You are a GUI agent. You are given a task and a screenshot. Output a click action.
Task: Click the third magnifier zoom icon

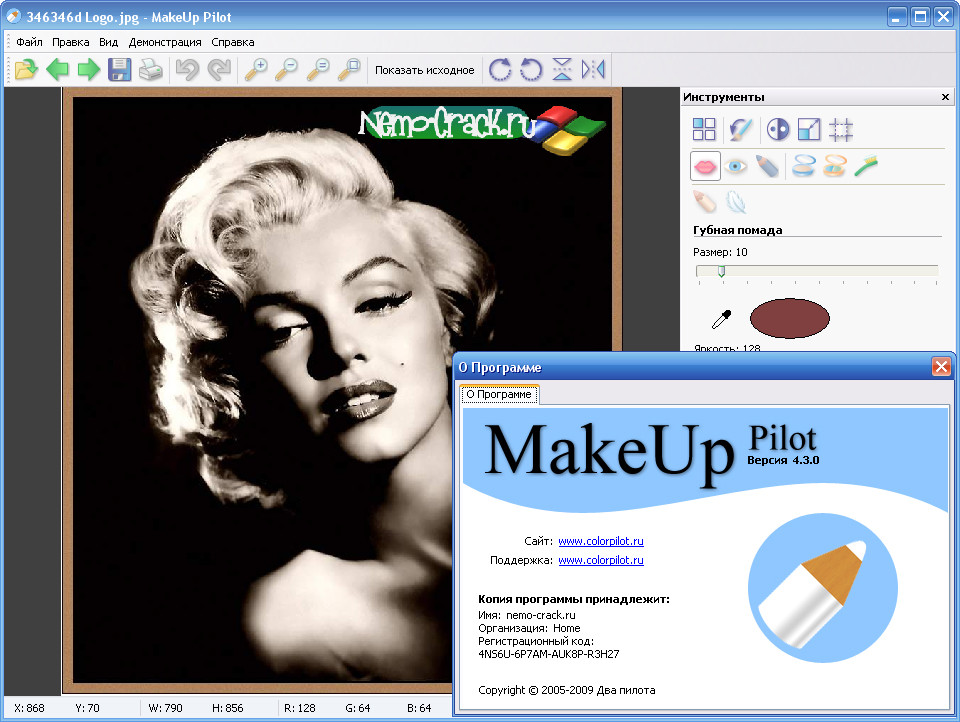click(x=318, y=69)
